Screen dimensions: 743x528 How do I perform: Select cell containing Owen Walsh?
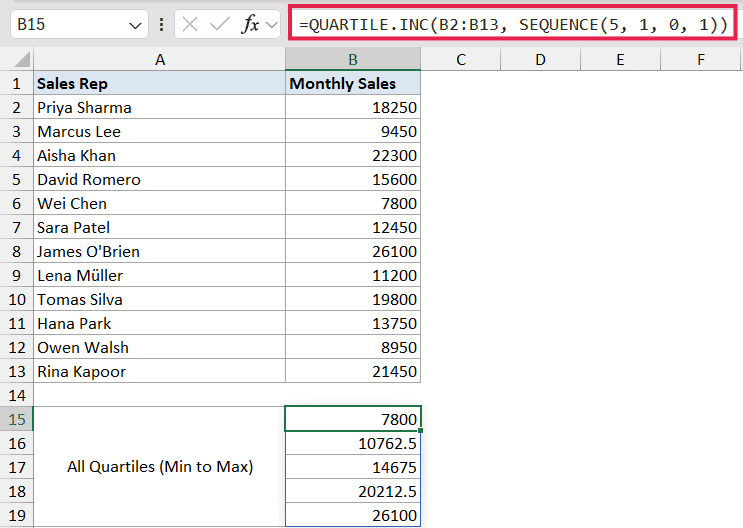coord(160,347)
